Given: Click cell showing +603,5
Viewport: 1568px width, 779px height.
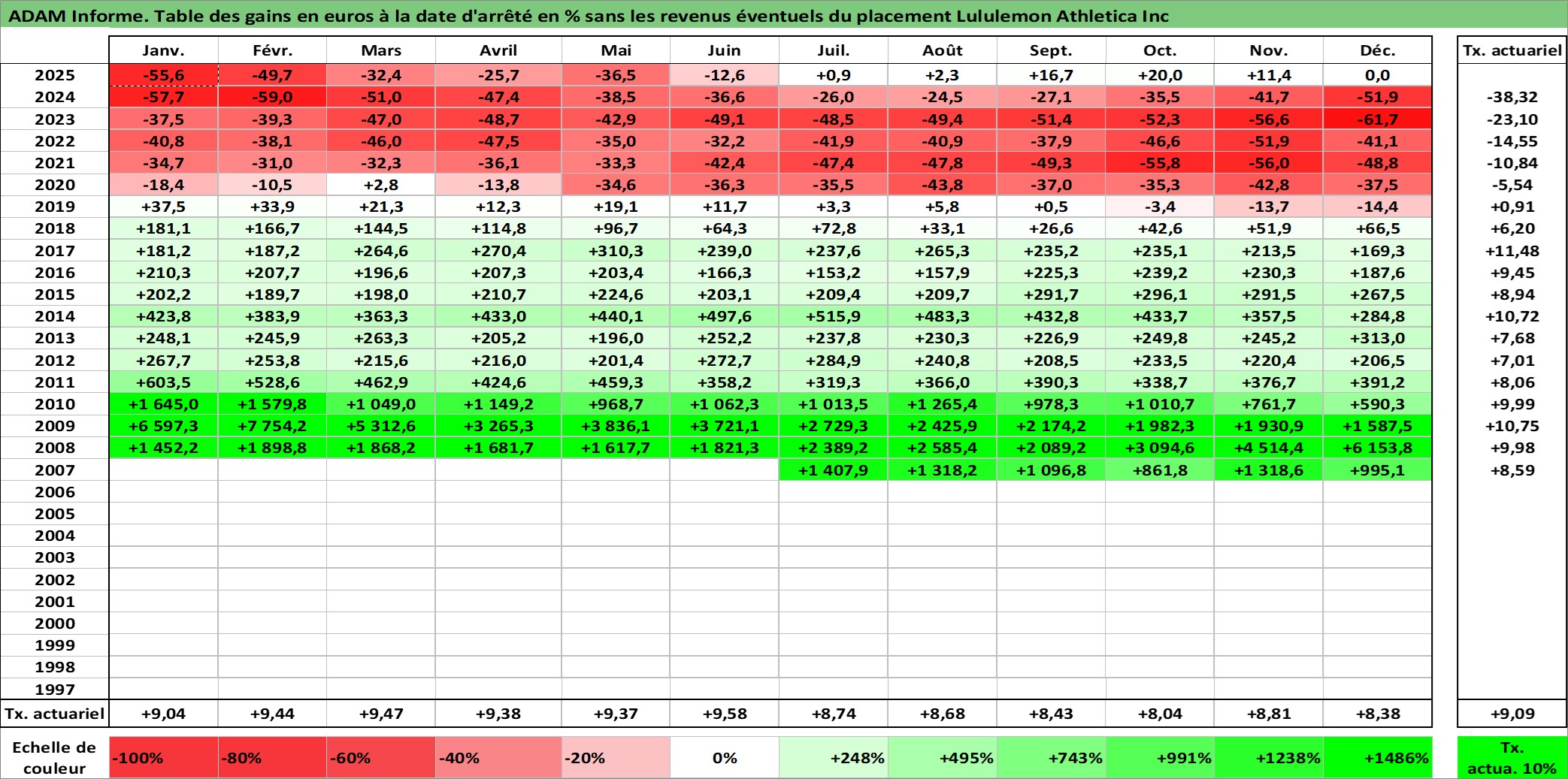Looking at the screenshot, I should click(163, 382).
